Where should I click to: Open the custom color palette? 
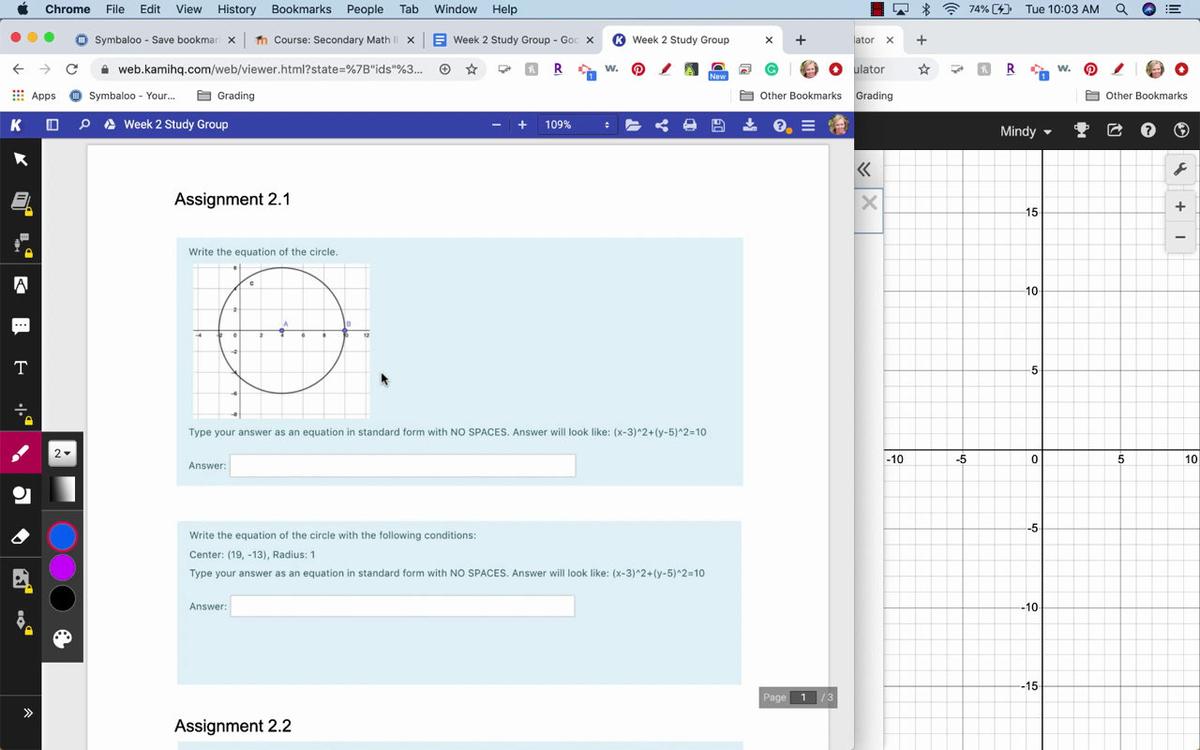pos(62,639)
